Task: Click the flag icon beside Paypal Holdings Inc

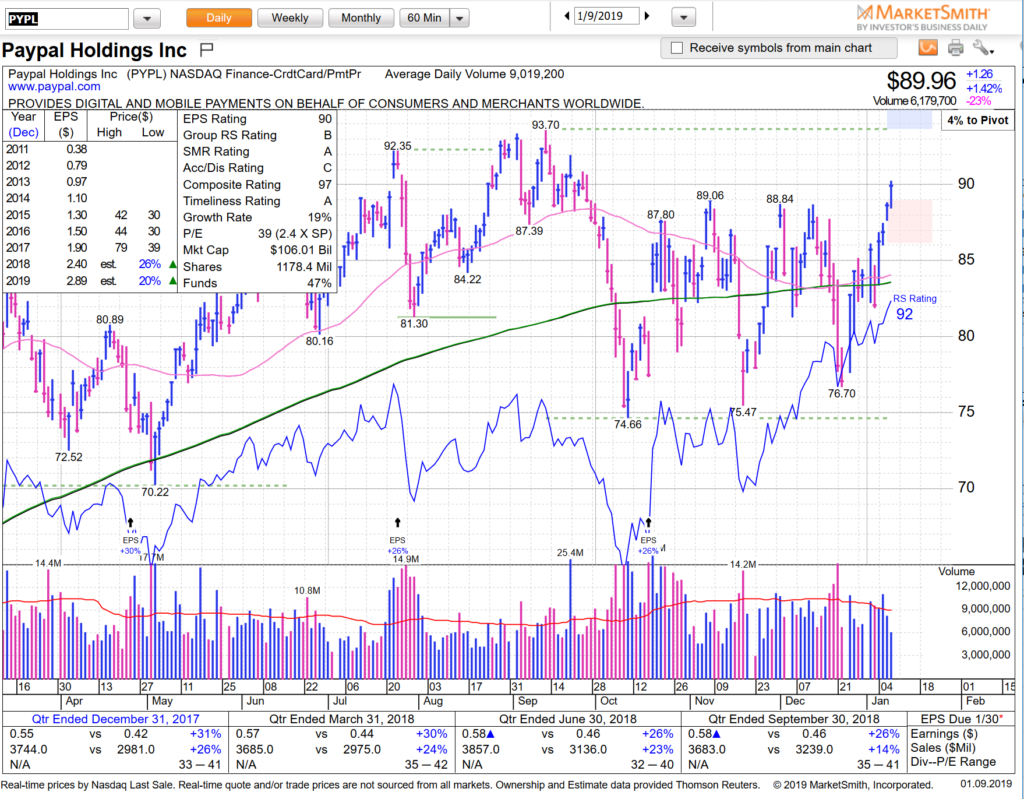Action: point(206,49)
